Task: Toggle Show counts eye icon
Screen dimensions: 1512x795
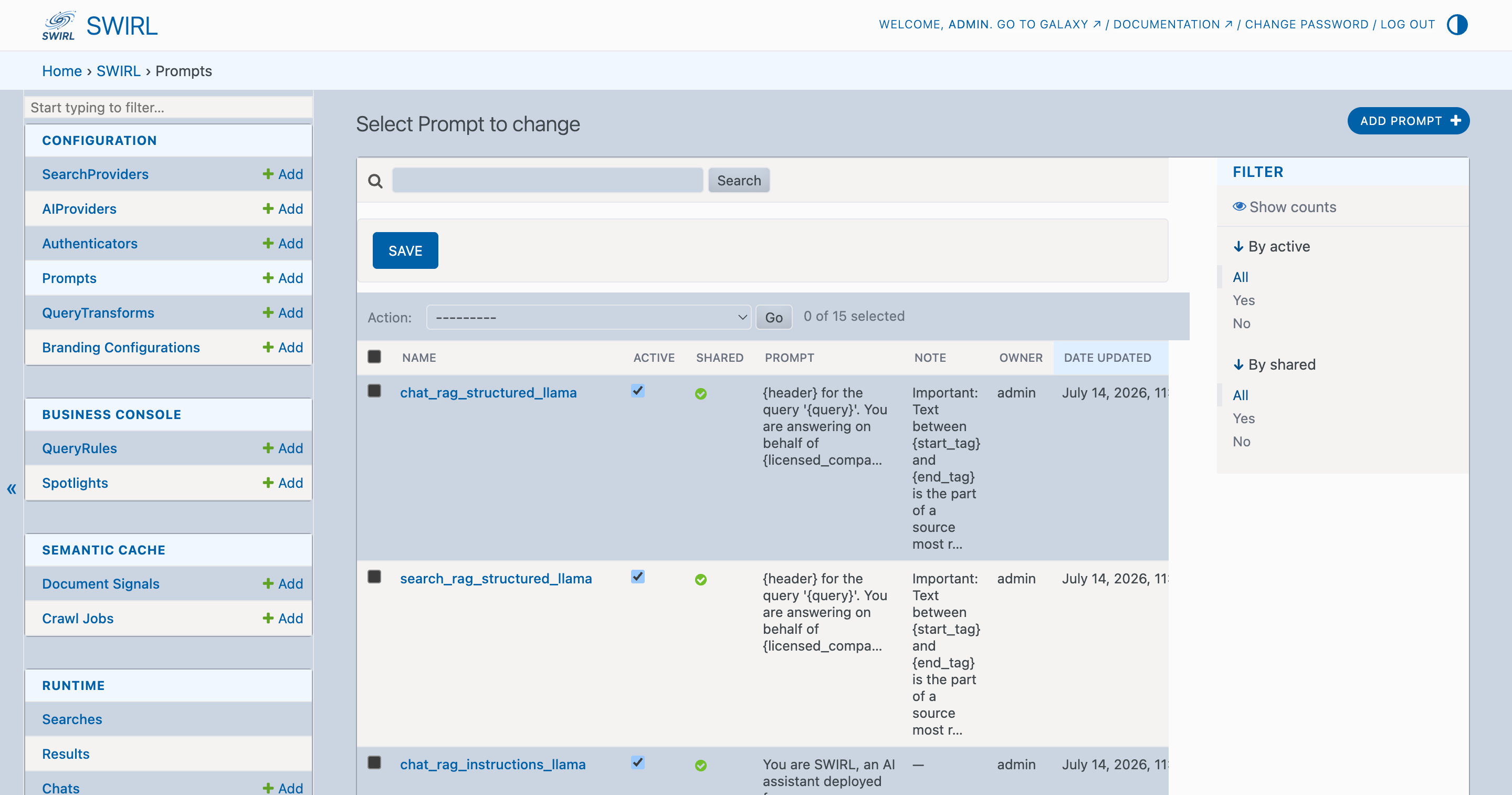Action: click(1239, 206)
